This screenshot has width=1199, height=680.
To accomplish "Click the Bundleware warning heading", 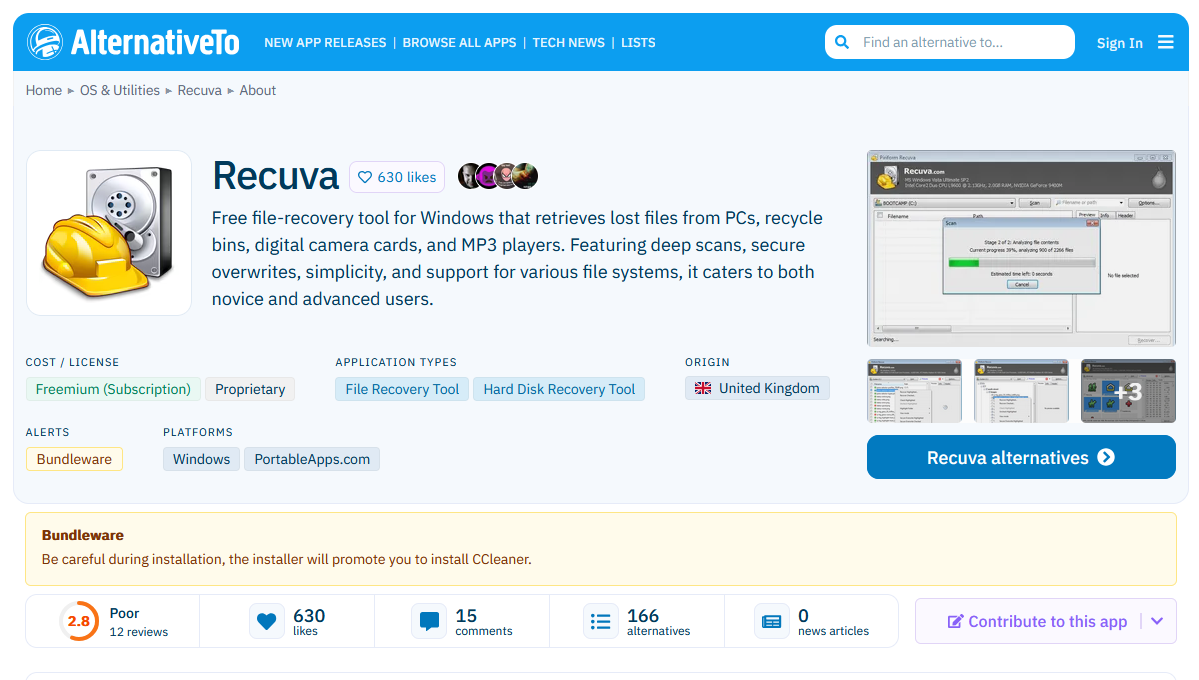I will 83,535.
